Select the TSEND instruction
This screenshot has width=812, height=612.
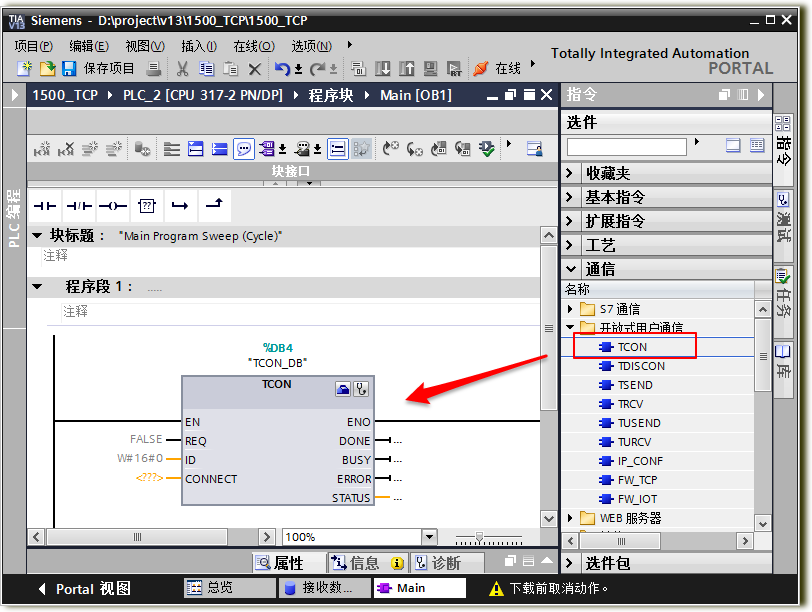635,385
